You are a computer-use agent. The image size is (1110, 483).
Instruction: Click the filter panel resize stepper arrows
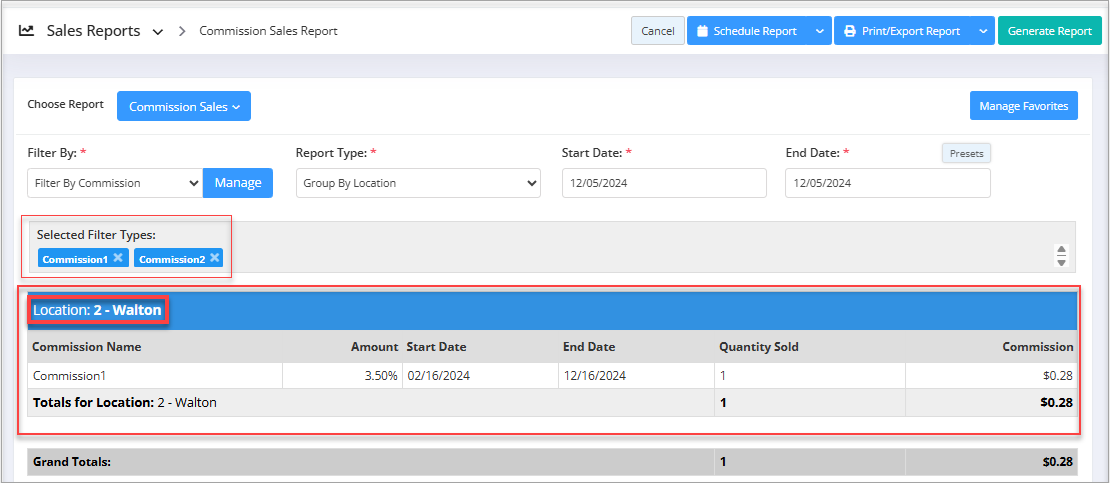(1061, 255)
